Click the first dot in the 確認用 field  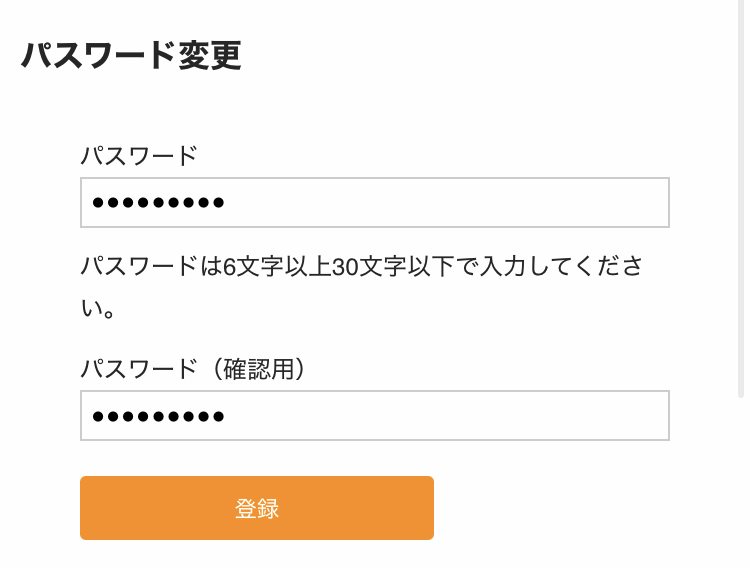pos(97,417)
